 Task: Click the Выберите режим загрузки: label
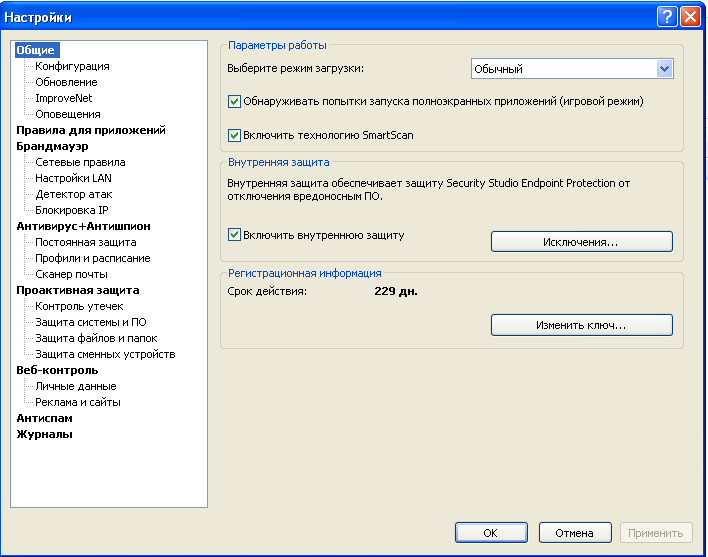295,69
